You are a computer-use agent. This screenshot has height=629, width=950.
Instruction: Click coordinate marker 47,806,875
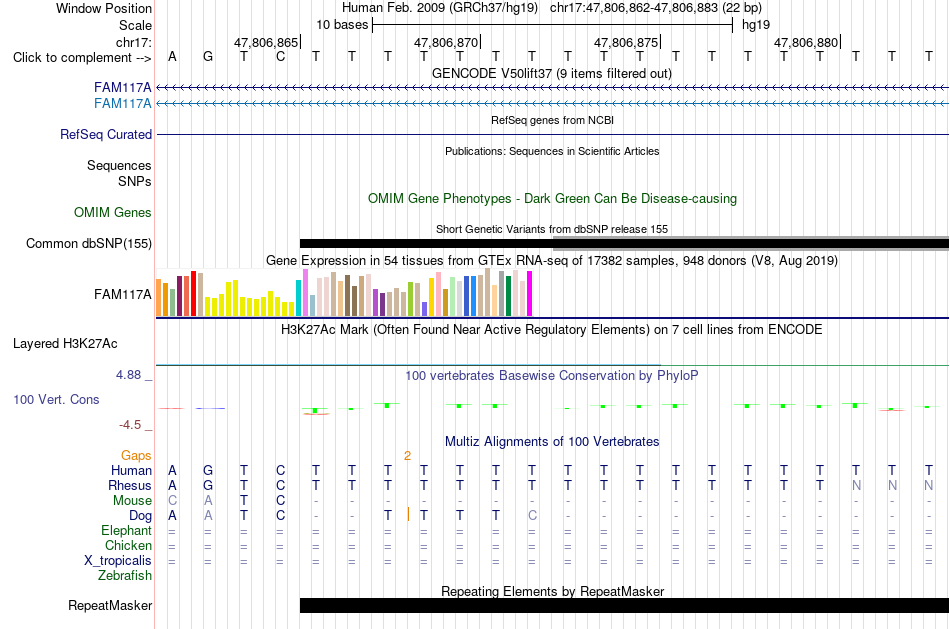coord(626,42)
